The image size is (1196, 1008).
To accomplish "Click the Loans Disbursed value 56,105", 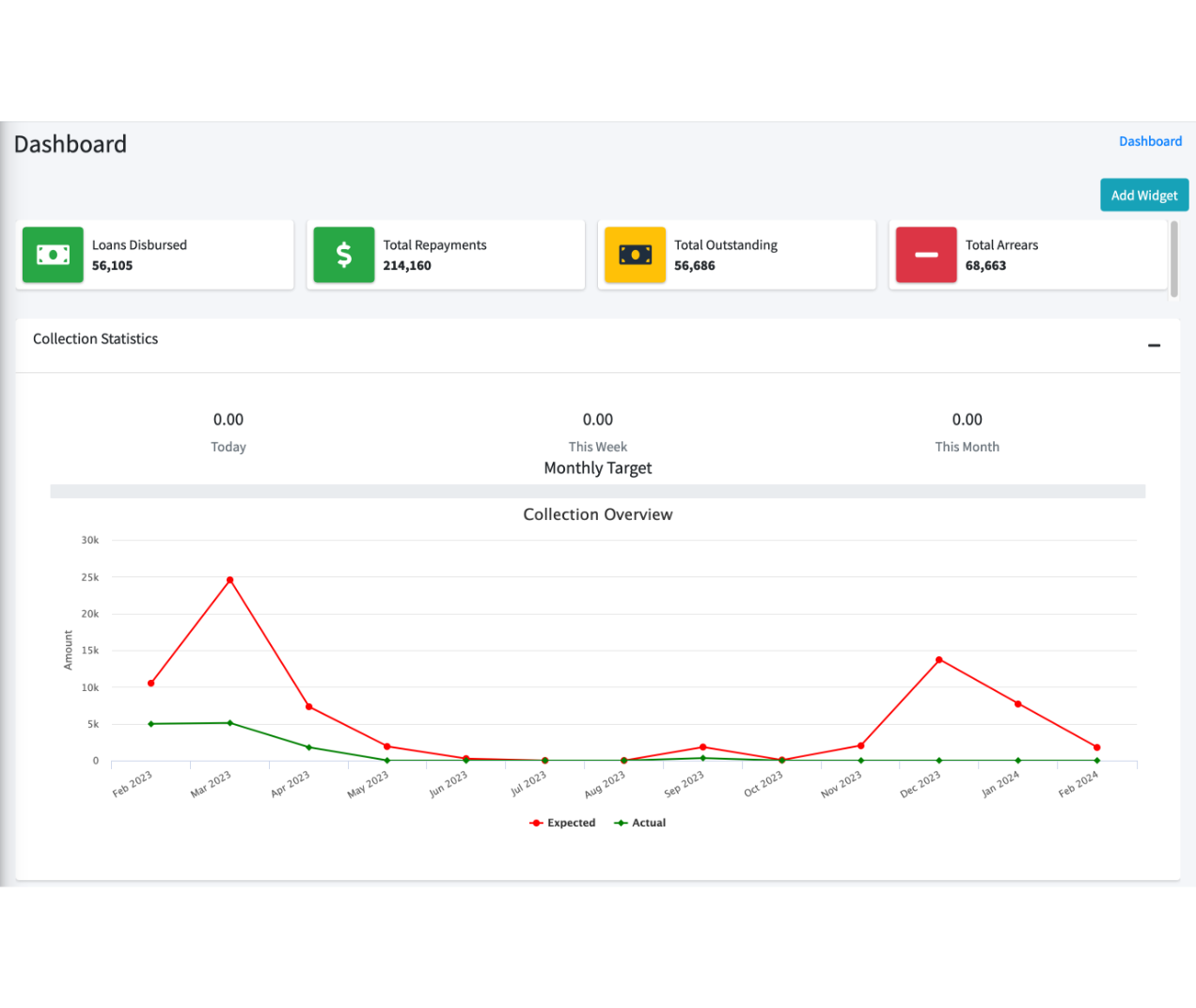I will coord(112,266).
